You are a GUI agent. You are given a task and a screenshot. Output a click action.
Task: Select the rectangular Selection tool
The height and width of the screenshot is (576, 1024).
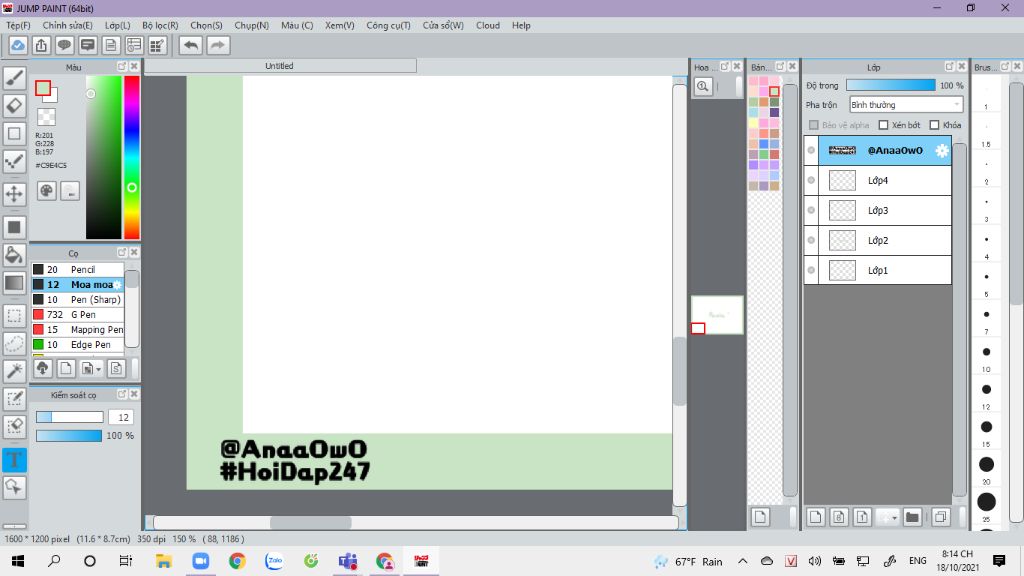(14, 316)
